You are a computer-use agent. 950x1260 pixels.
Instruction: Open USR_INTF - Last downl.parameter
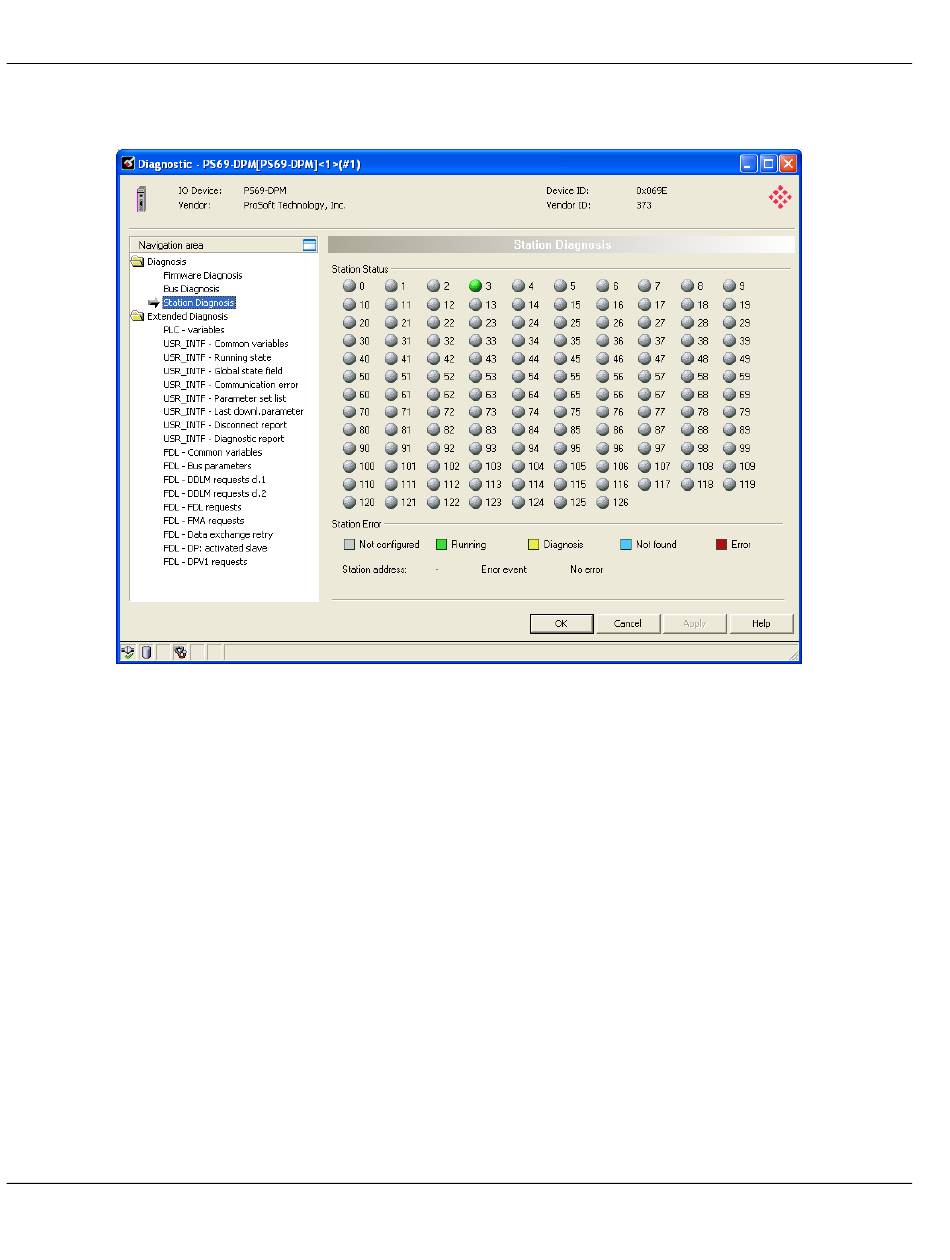point(234,412)
